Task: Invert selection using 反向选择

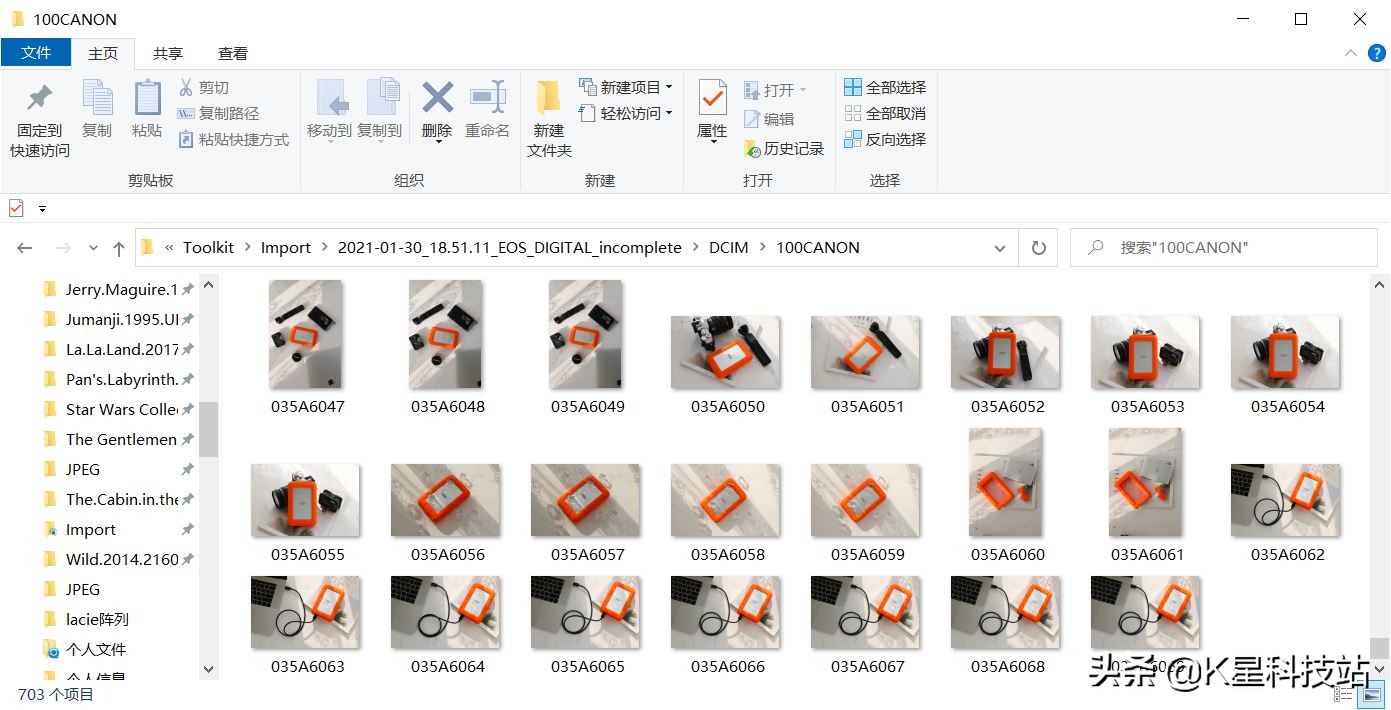Action: pyautogui.click(x=885, y=139)
